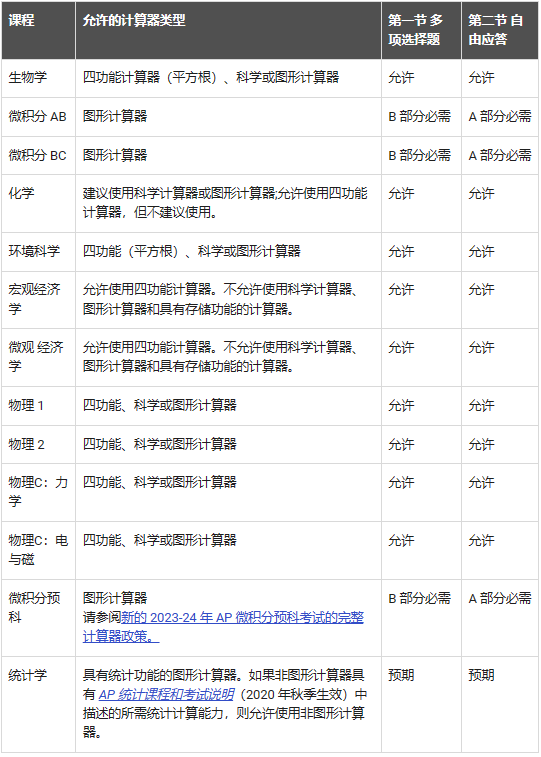Viewport: 541px width, 757px height.
Task: Click 允许 under 第二节 for 化学
Action: [481, 194]
